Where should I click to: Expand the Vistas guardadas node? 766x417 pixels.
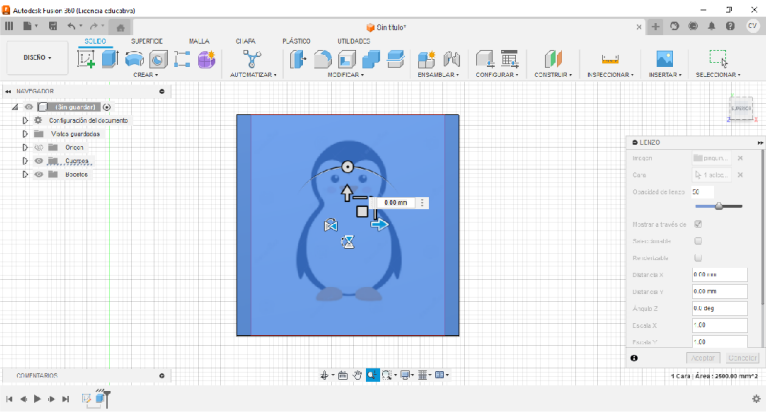click(25, 134)
